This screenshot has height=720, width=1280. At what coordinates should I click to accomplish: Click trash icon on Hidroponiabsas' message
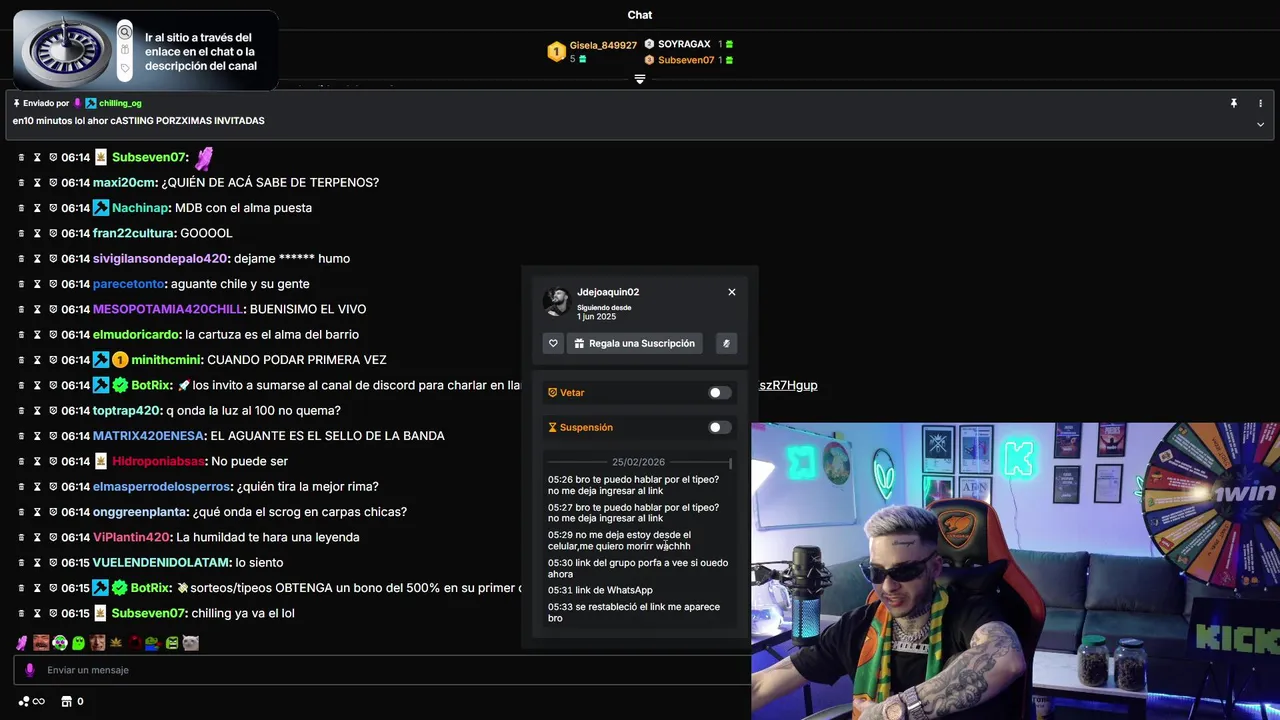coord(21,461)
